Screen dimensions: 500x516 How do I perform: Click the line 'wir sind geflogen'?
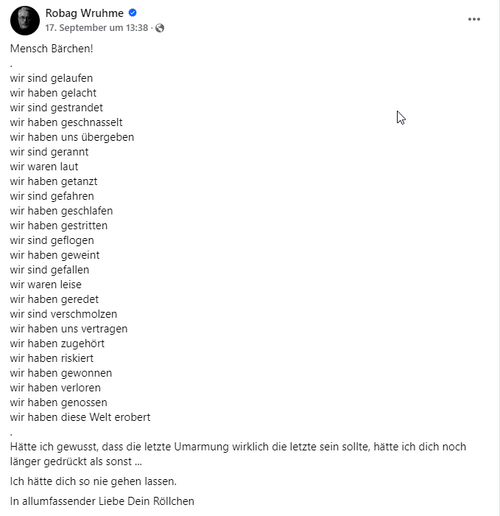coord(52,240)
